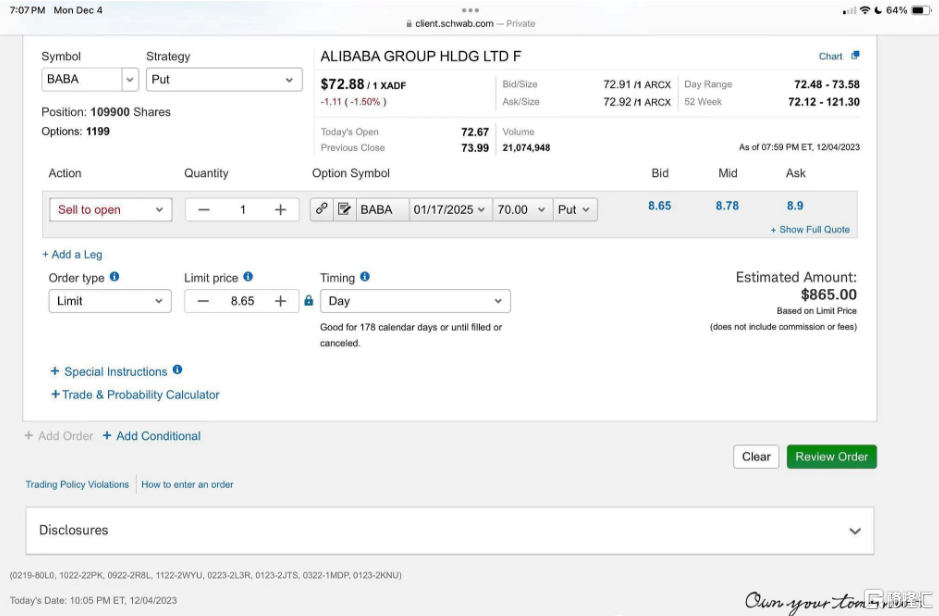Click the Mid price 8.78

click(x=727, y=206)
